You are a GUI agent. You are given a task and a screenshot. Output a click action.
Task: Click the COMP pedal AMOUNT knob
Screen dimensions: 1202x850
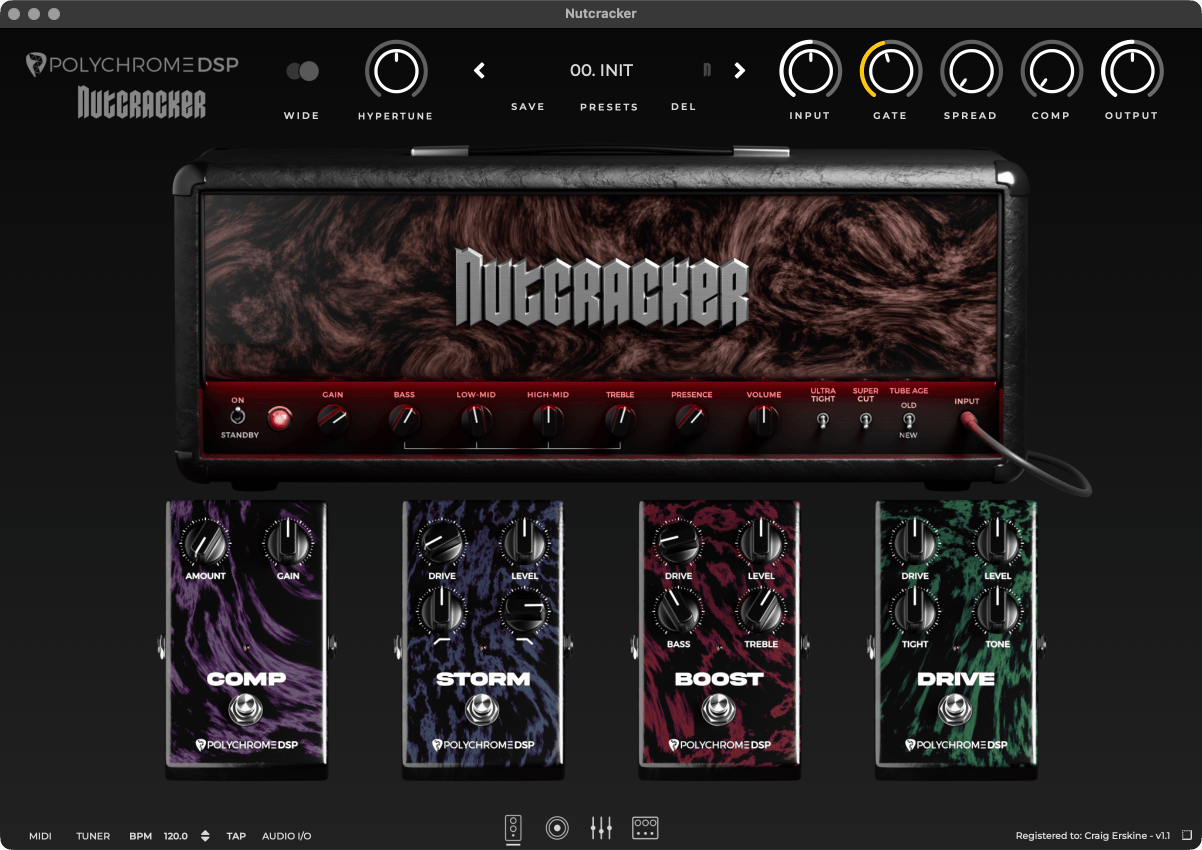tap(205, 544)
